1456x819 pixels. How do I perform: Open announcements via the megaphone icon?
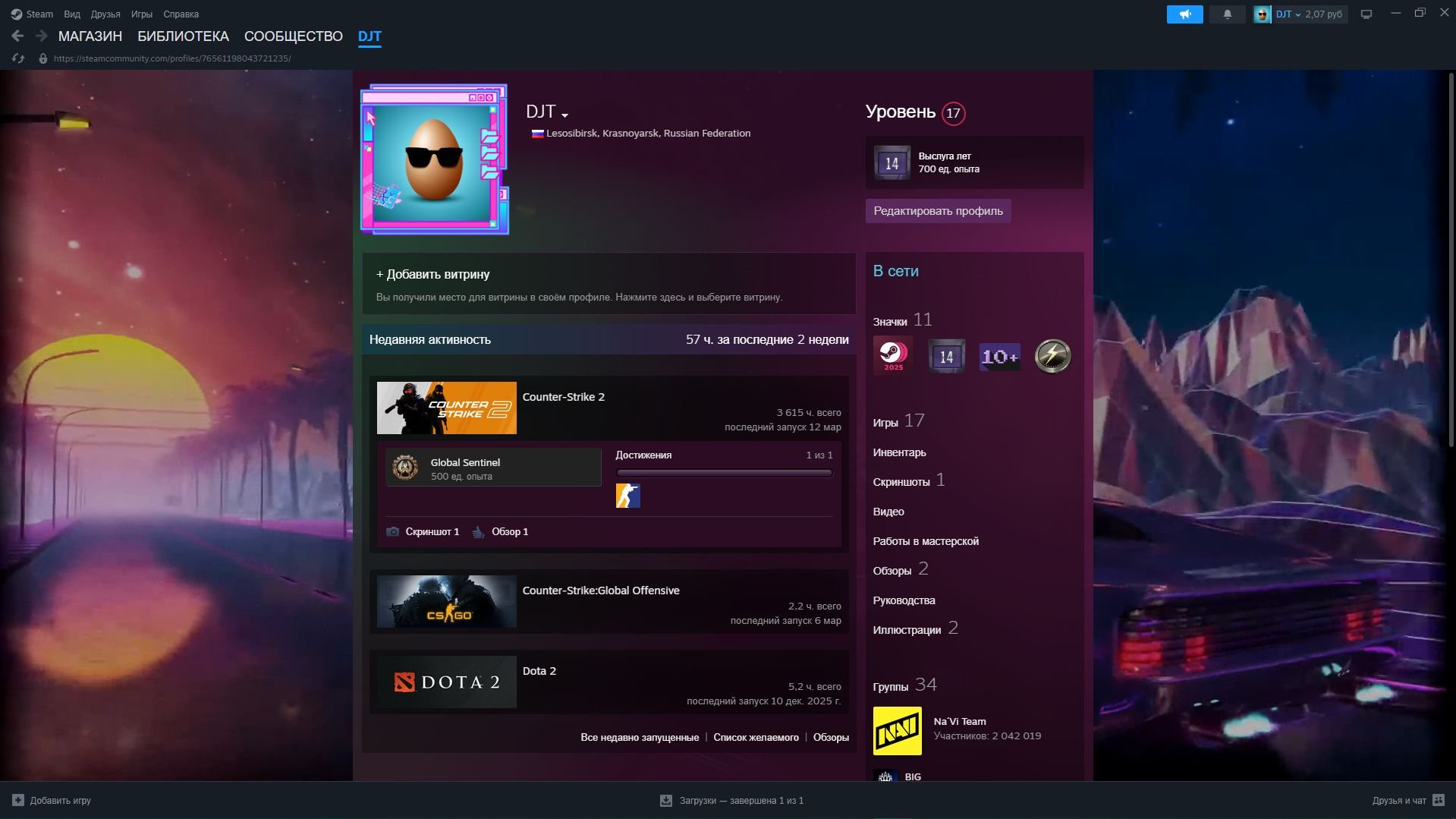coord(1184,14)
